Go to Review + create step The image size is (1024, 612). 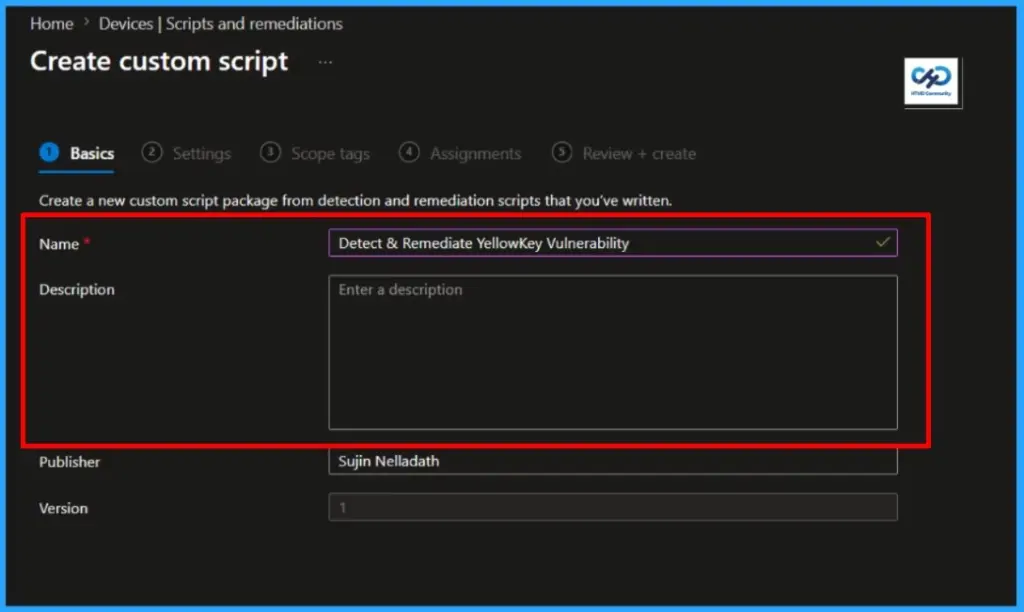(x=624, y=153)
